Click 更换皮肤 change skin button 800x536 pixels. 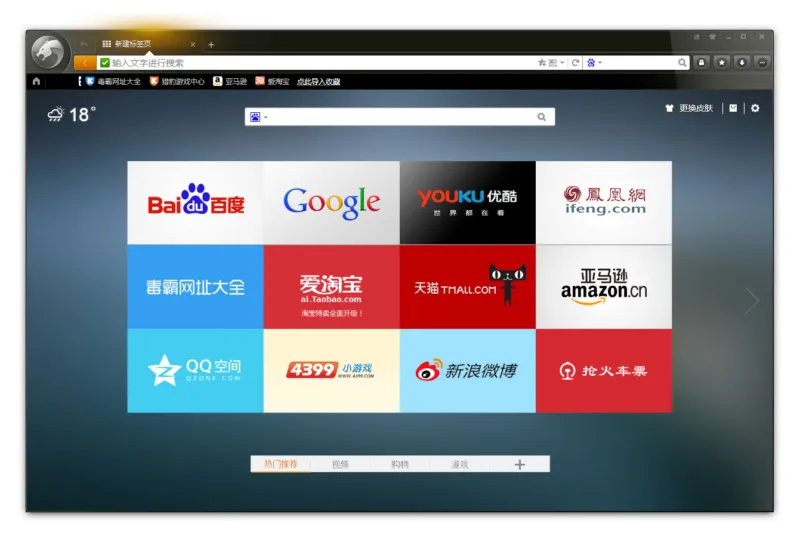click(689, 108)
